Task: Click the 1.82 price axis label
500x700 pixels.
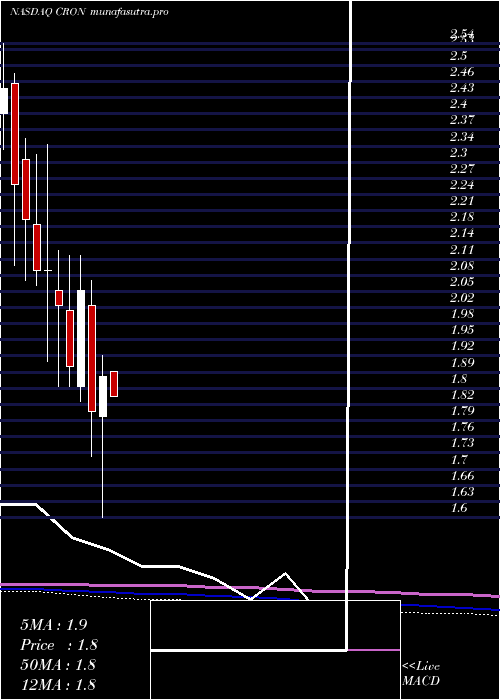Action: [x=462, y=395]
